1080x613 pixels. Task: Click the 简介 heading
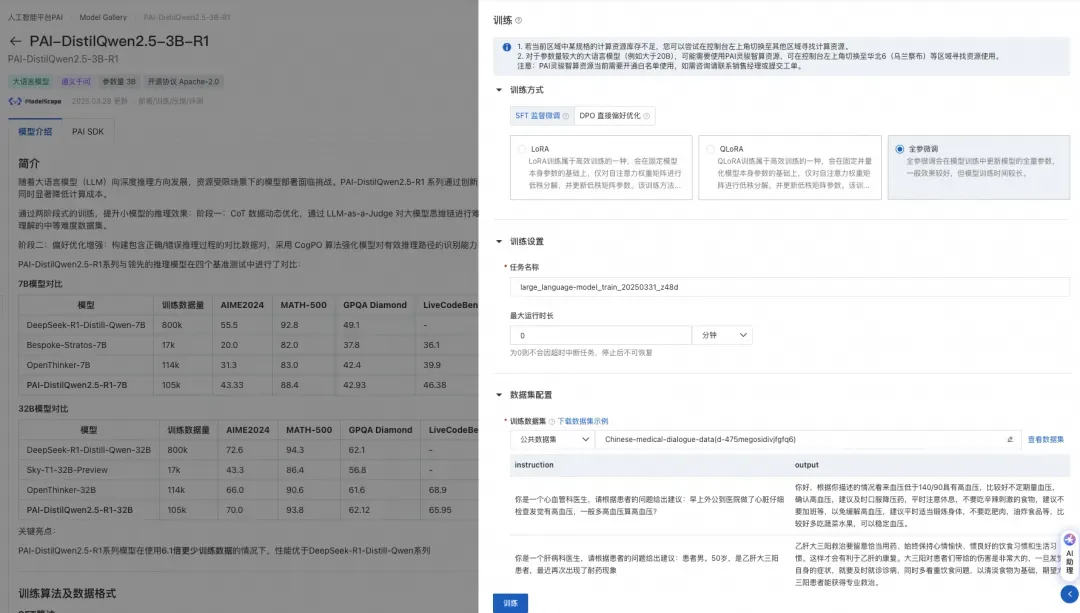pyautogui.click(x=29, y=163)
